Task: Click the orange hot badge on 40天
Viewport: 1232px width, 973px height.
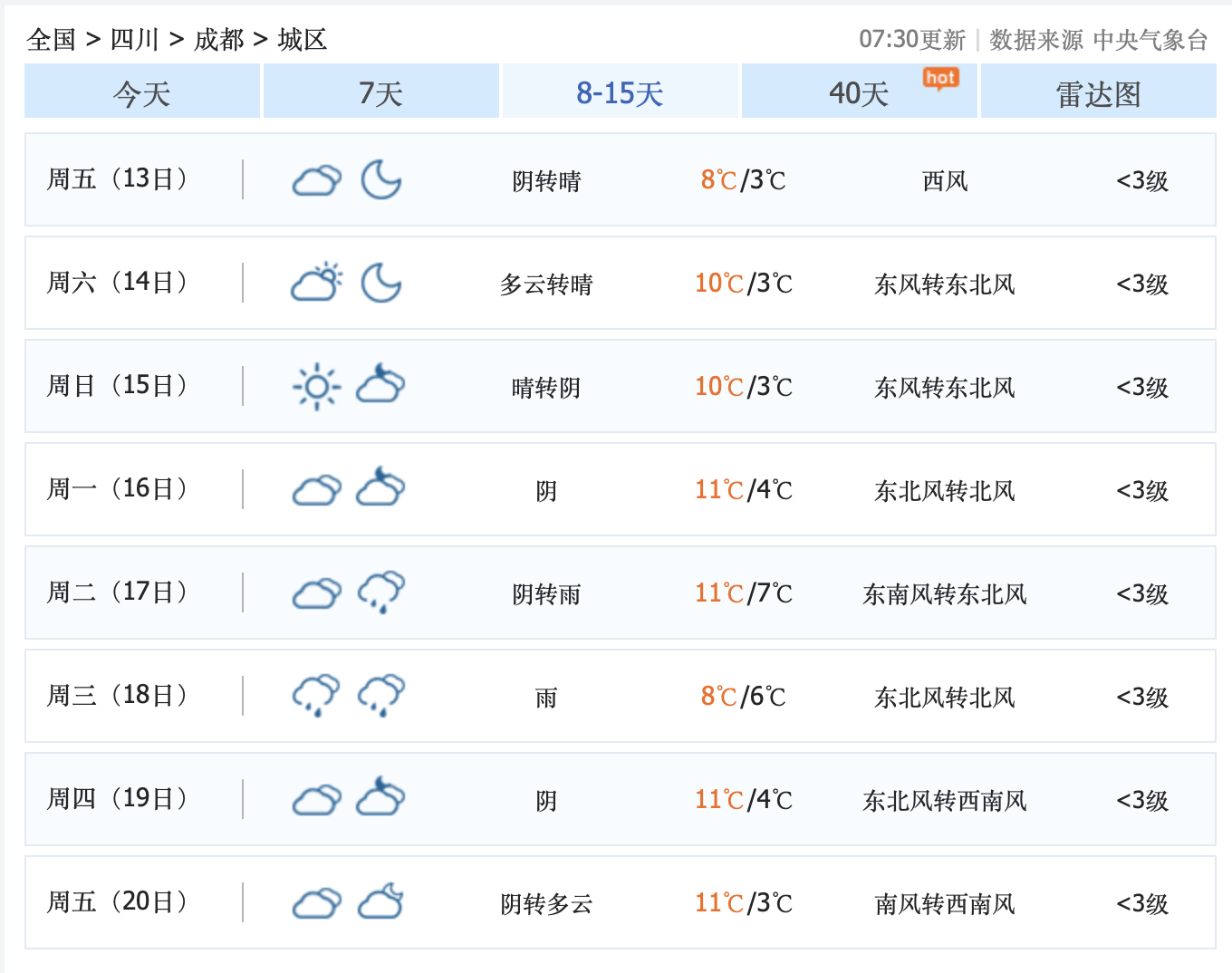Action: [x=940, y=79]
